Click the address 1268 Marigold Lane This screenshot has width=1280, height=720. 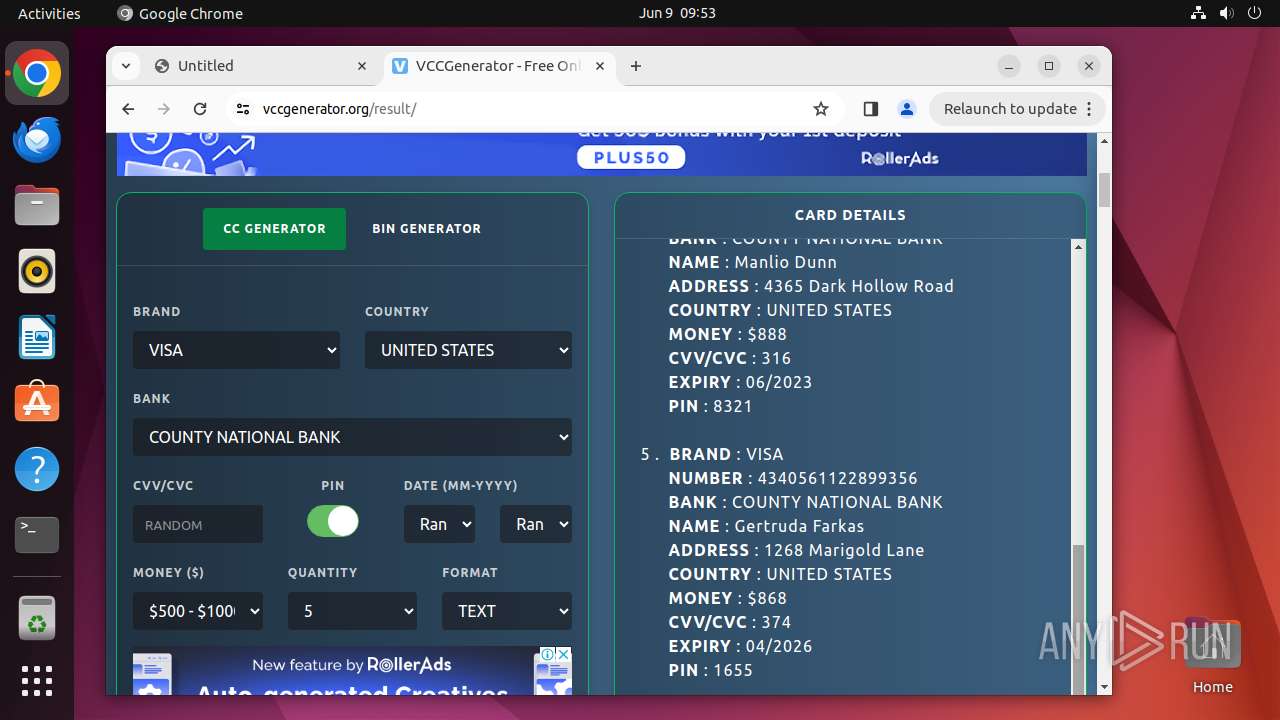(844, 550)
